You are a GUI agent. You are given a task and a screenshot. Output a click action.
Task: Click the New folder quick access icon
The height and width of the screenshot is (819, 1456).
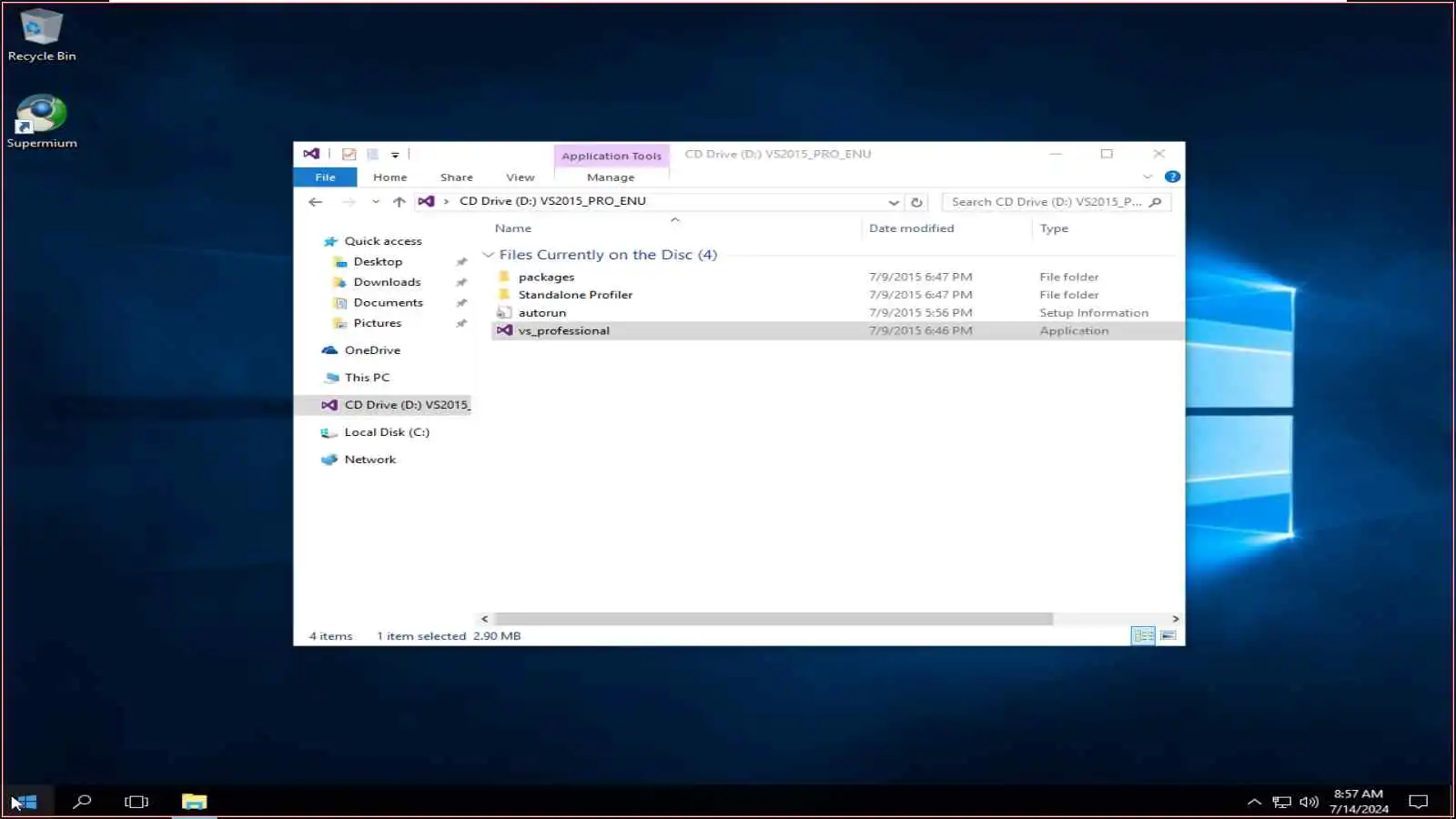tap(372, 154)
